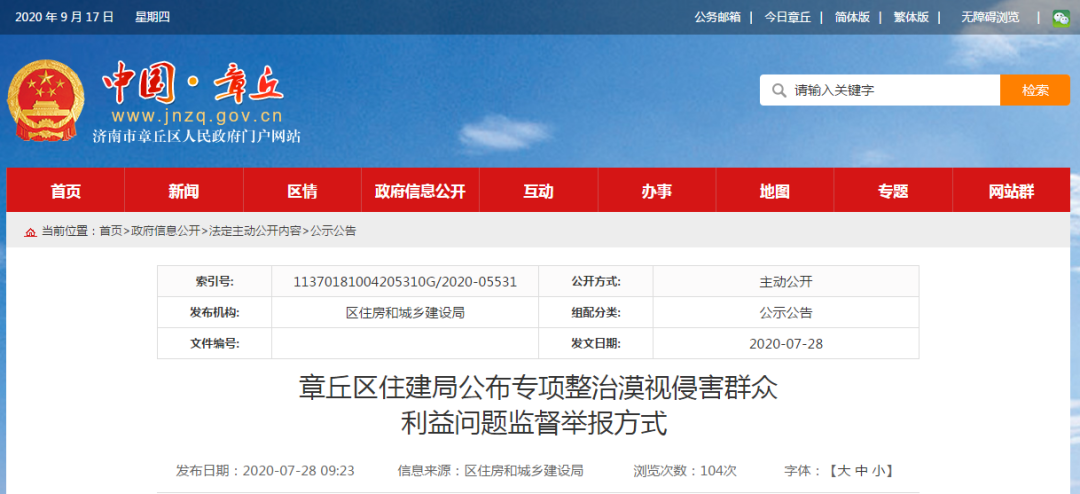
Task: Click the 发文日期 label cell
Action: click(x=596, y=343)
